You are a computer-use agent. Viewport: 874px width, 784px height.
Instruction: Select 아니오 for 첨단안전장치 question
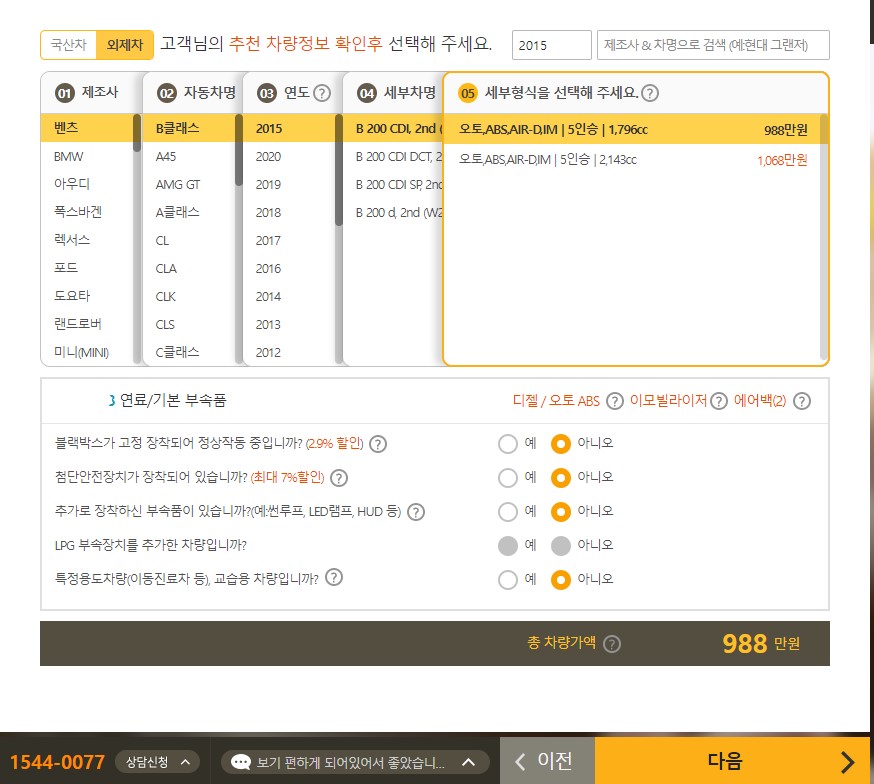pos(561,478)
